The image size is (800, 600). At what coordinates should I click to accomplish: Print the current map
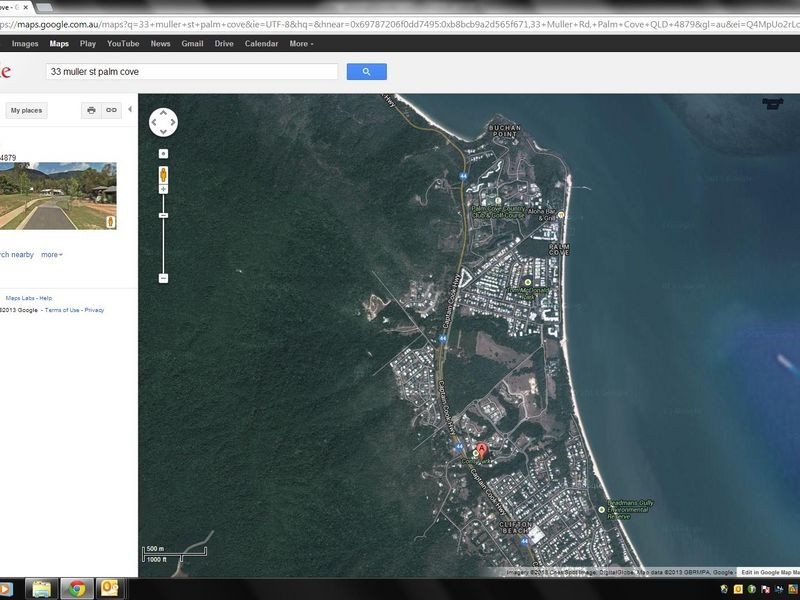point(91,110)
